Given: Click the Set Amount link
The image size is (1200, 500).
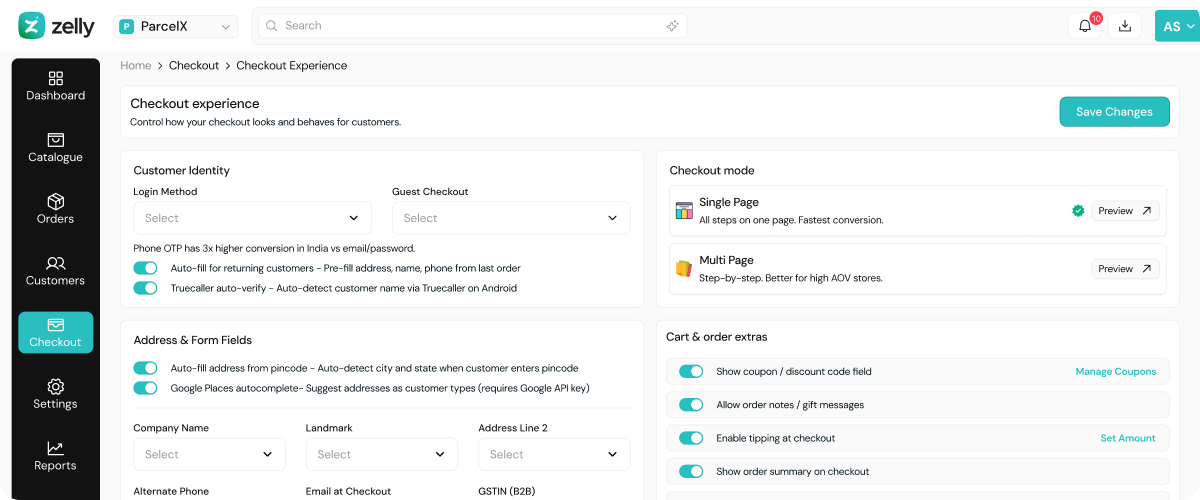Looking at the screenshot, I should coord(1128,438).
